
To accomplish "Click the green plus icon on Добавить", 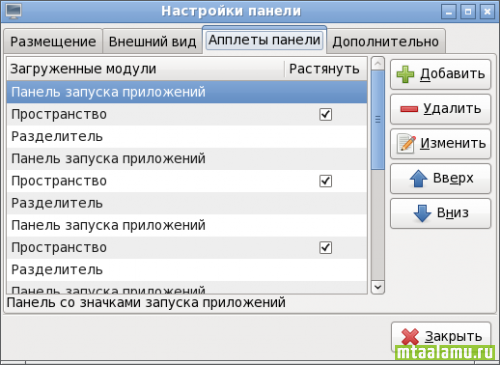I will click(x=405, y=74).
